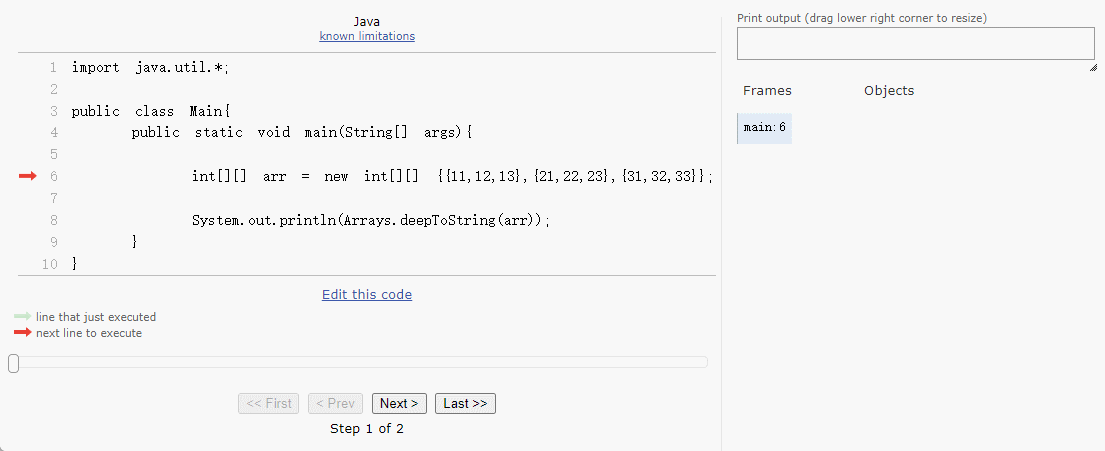This screenshot has height=451, width=1105.
Task: Jump to end with Last >> button
Action: 465,403
